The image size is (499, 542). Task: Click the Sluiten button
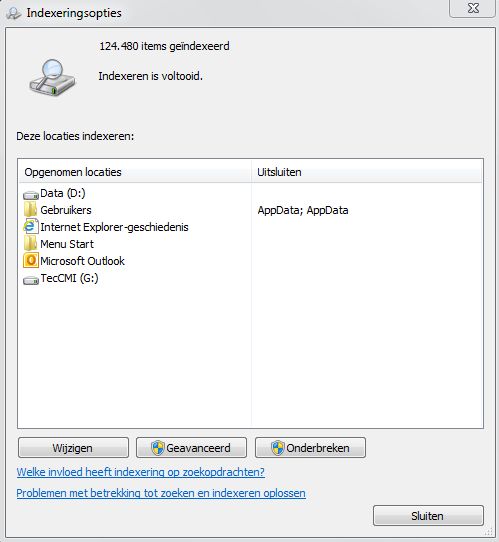(428, 516)
